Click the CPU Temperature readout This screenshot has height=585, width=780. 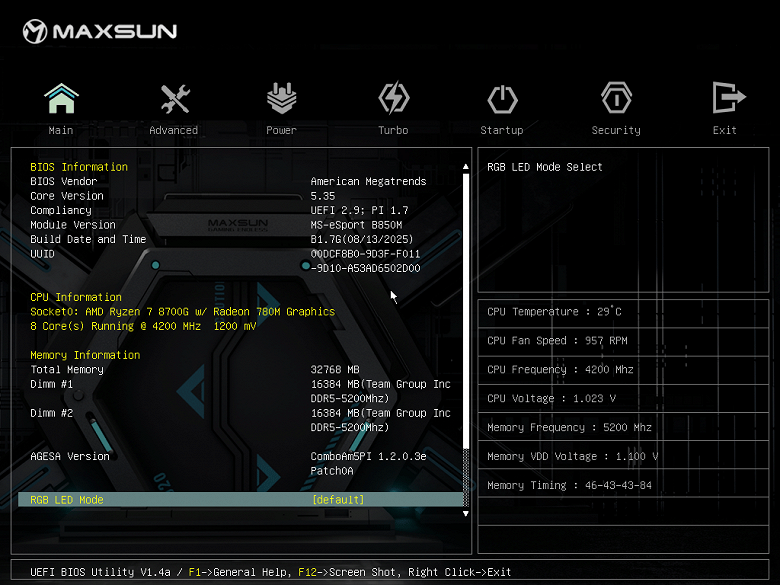point(554,312)
